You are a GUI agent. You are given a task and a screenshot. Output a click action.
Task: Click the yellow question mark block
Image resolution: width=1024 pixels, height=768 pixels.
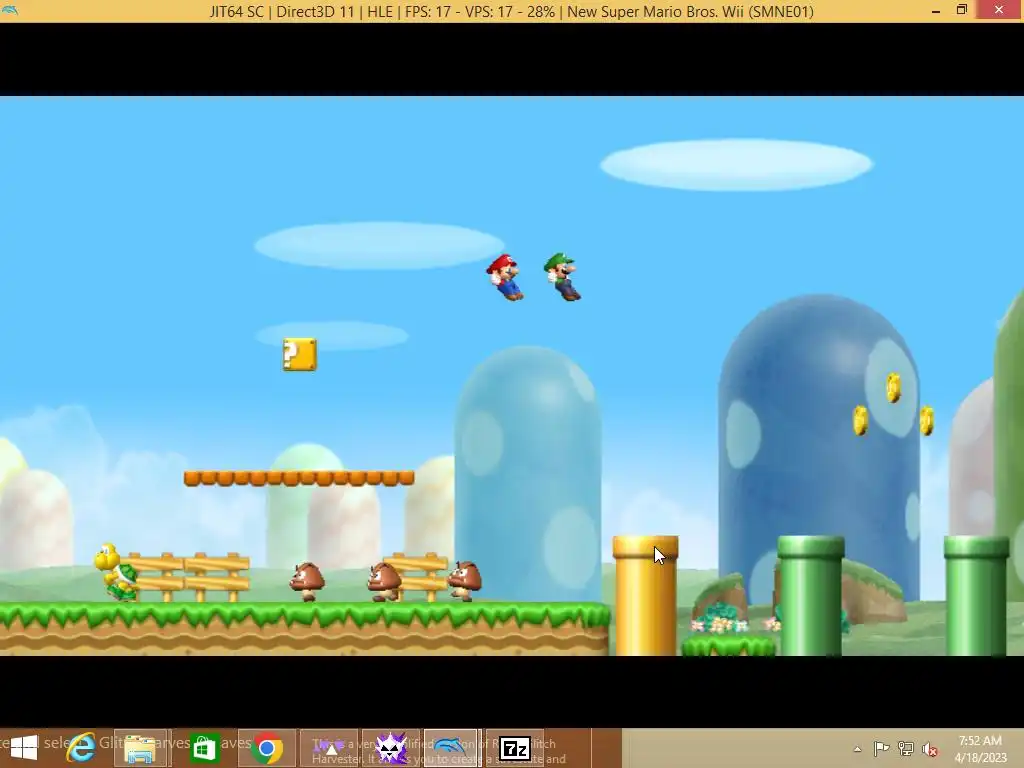[x=300, y=355]
